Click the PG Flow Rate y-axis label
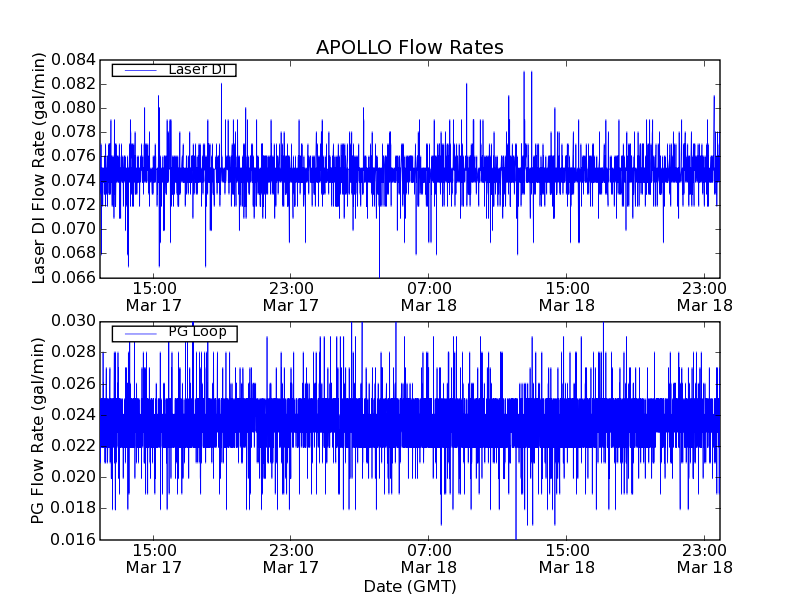Image resolution: width=800 pixels, height=600 pixels. [x=40, y=430]
